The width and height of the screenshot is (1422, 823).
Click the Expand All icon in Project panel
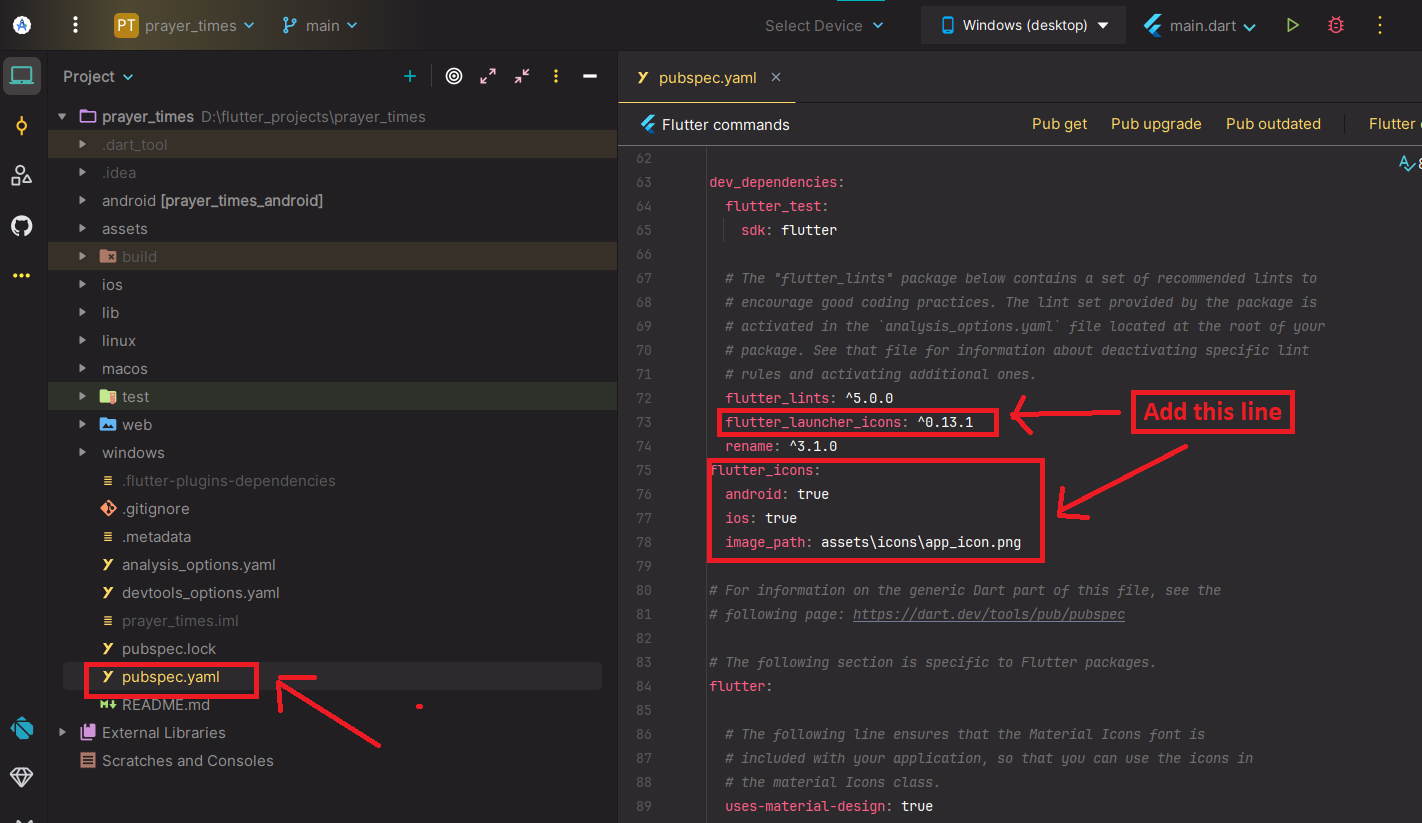coord(488,76)
